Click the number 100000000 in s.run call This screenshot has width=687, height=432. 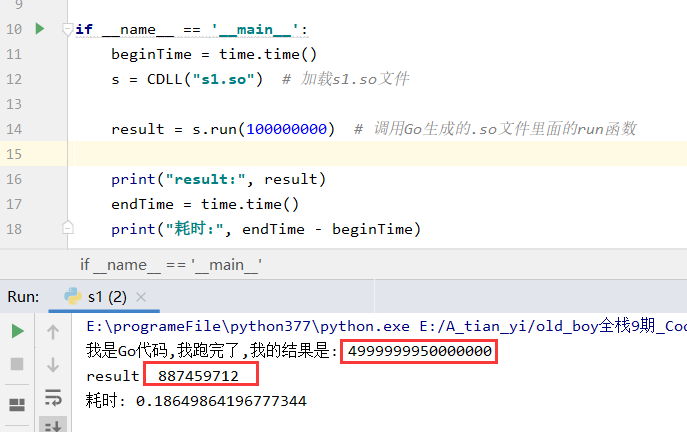[x=287, y=129]
